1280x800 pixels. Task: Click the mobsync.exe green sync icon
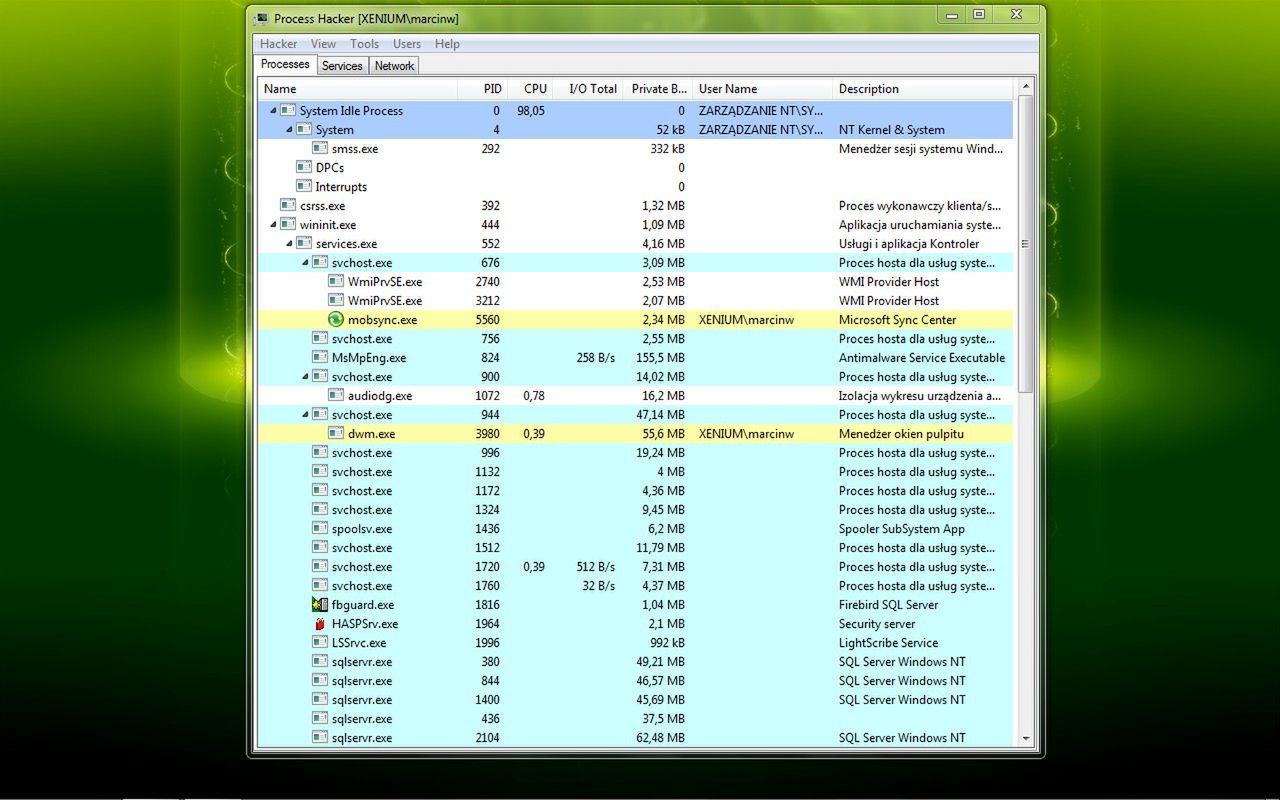(x=336, y=320)
